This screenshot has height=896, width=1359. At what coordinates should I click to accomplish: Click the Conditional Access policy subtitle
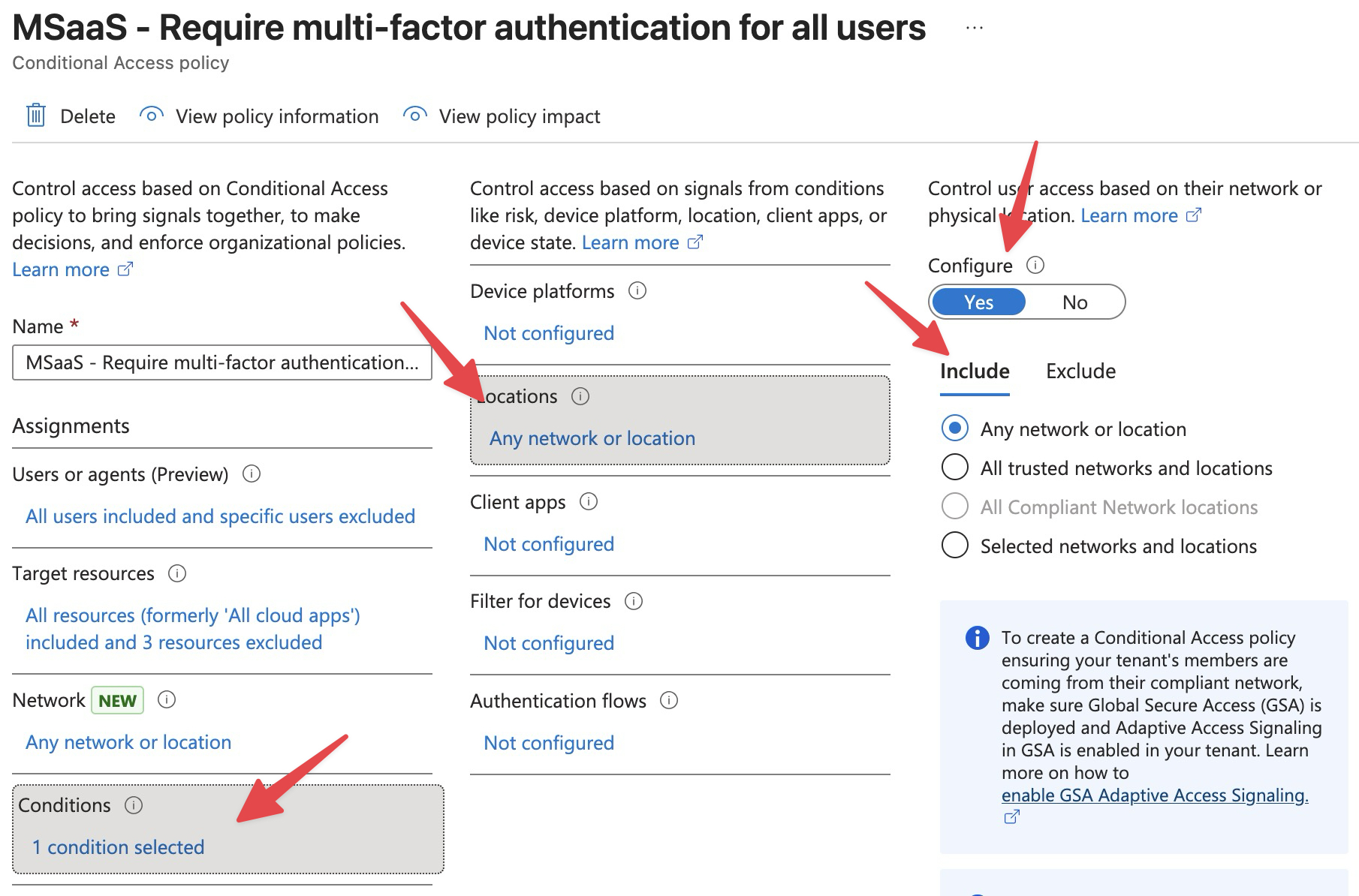[121, 63]
